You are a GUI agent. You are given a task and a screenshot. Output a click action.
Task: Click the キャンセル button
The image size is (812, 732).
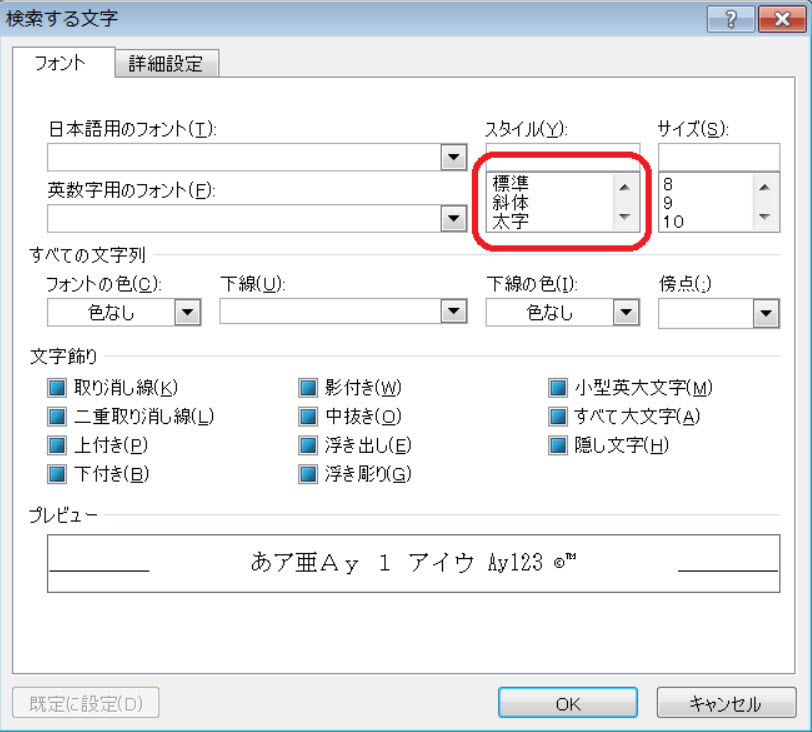coord(726,703)
